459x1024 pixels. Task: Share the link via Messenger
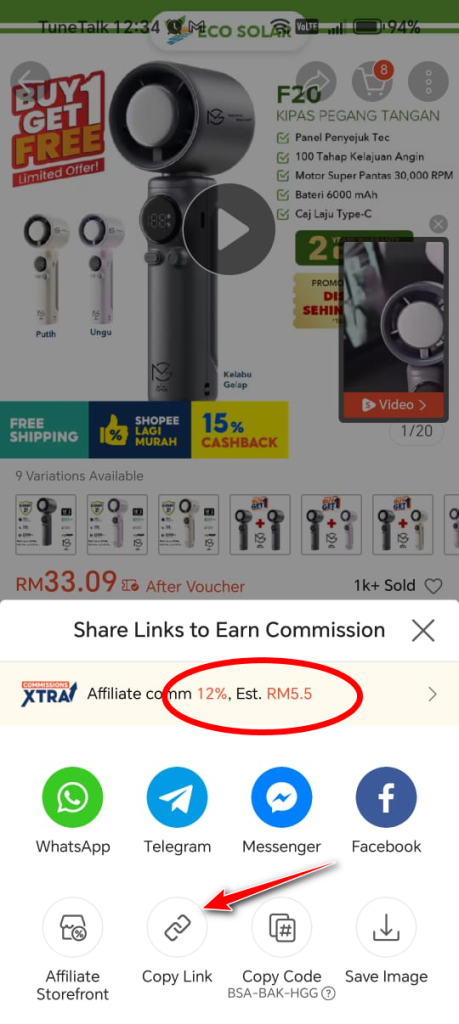pyautogui.click(x=281, y=797)
